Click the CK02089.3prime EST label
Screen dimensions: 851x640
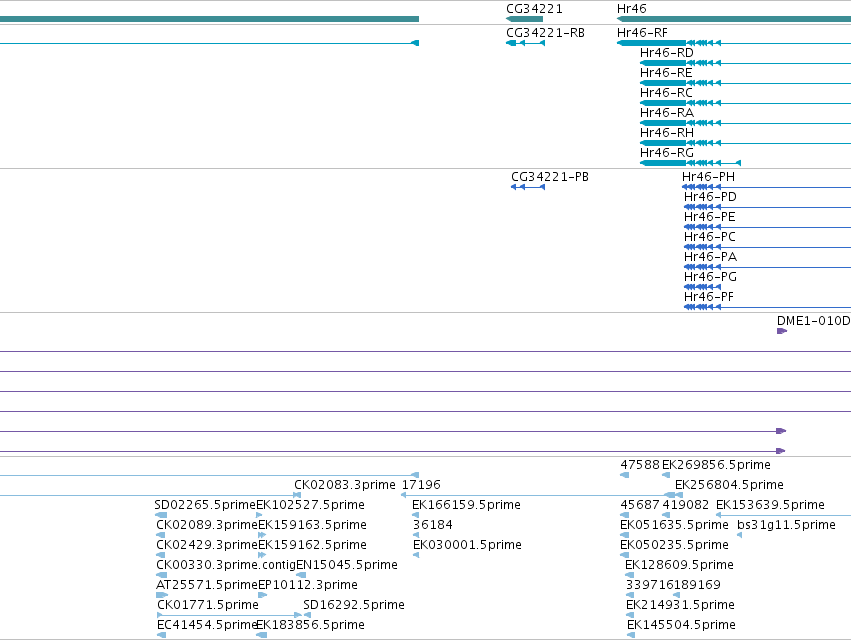[x=207, y=525]
